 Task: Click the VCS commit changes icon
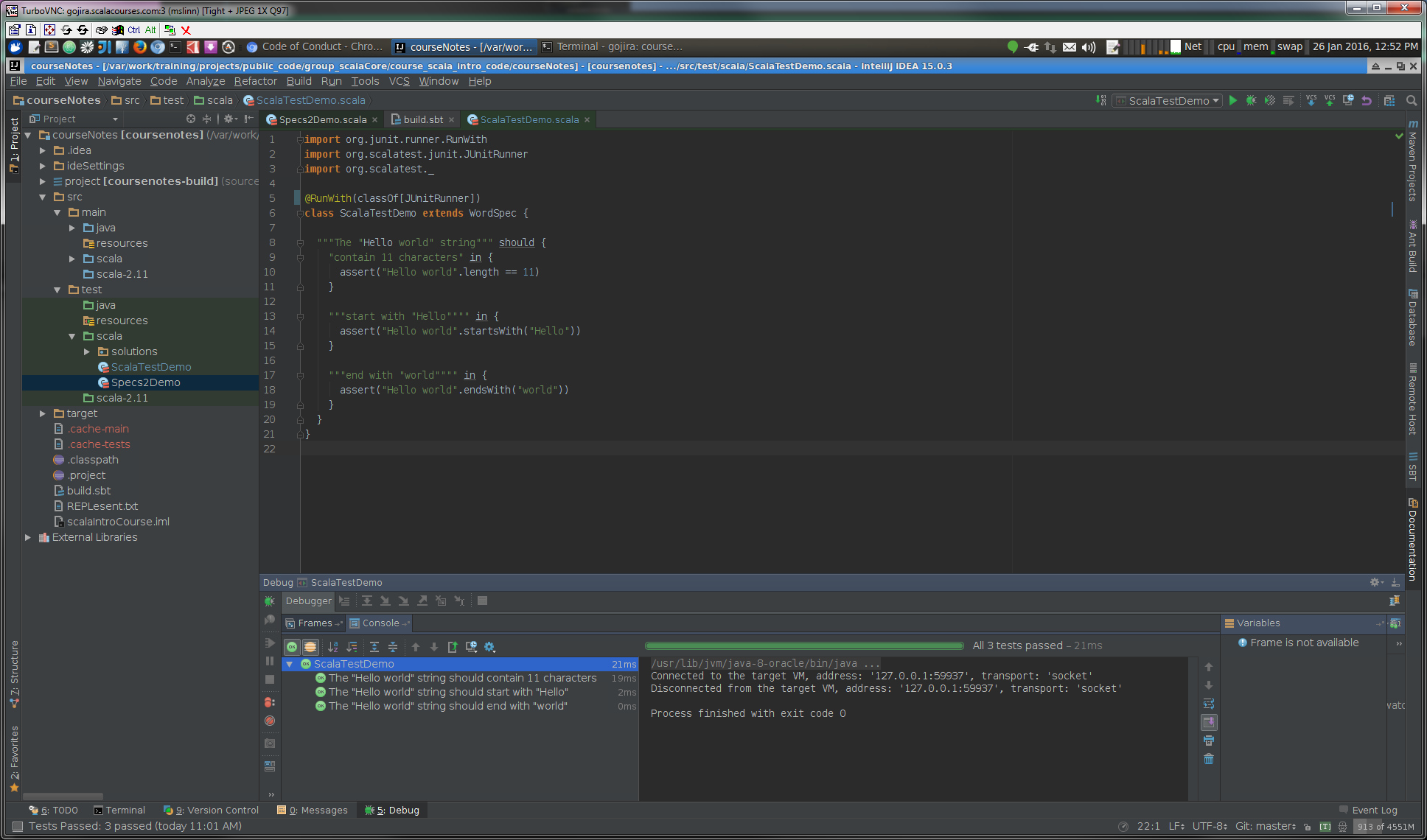click(x=1330, y=100)
